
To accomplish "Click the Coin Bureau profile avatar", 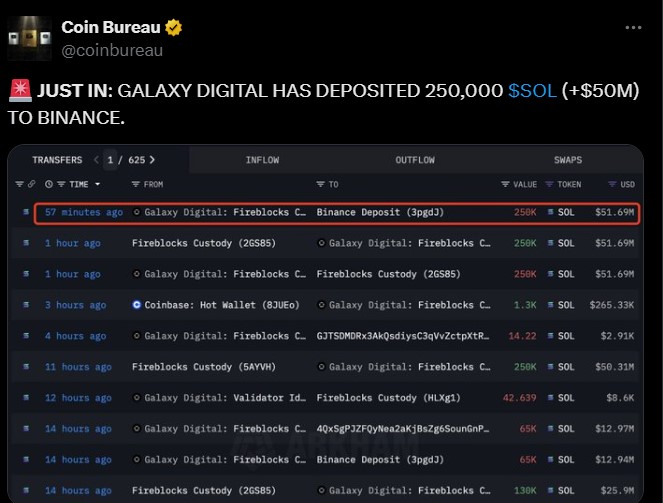I will [30, 39].
